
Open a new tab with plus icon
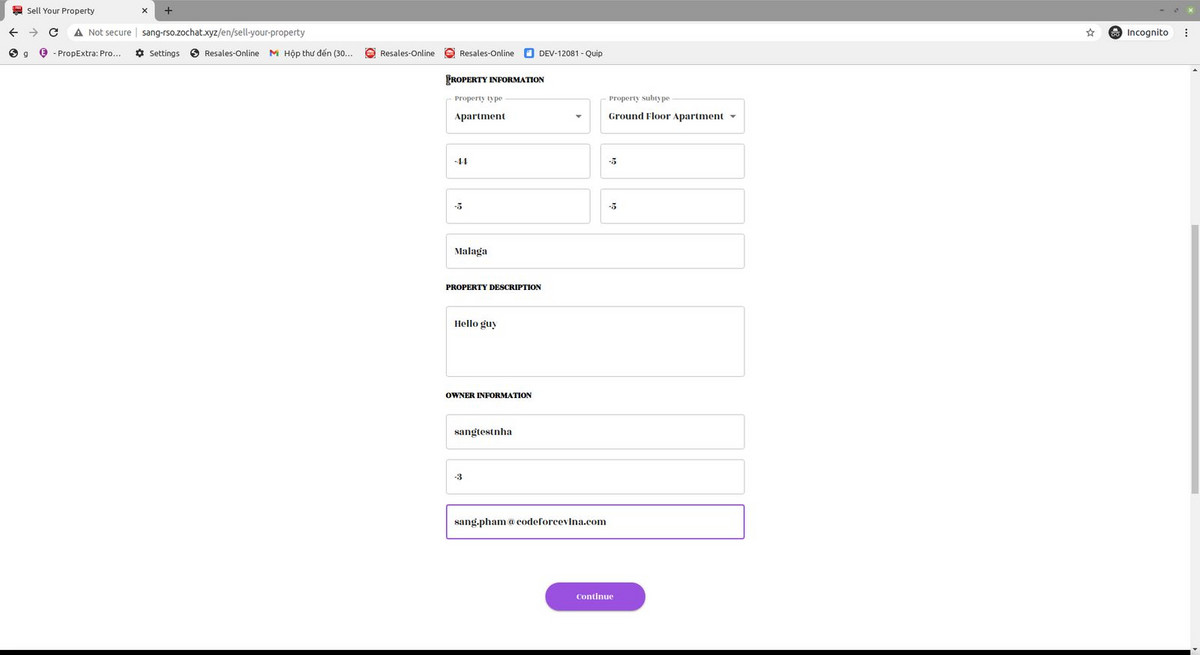[x=168, y=10]
